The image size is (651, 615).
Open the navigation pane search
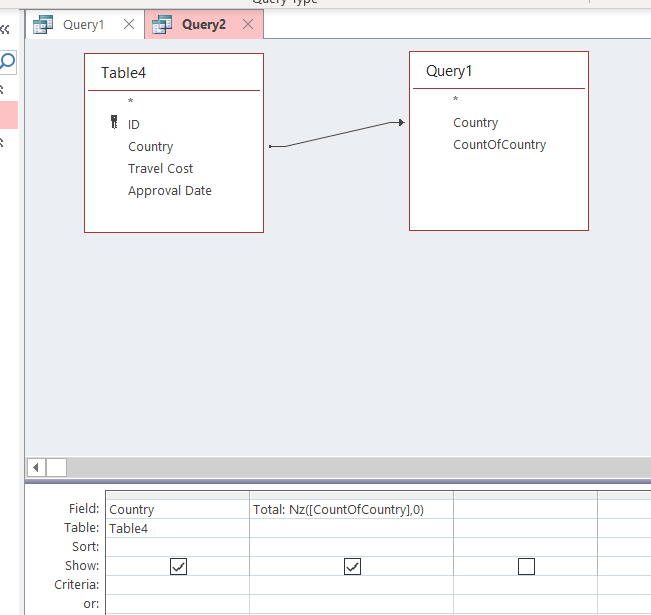point(8,62)
